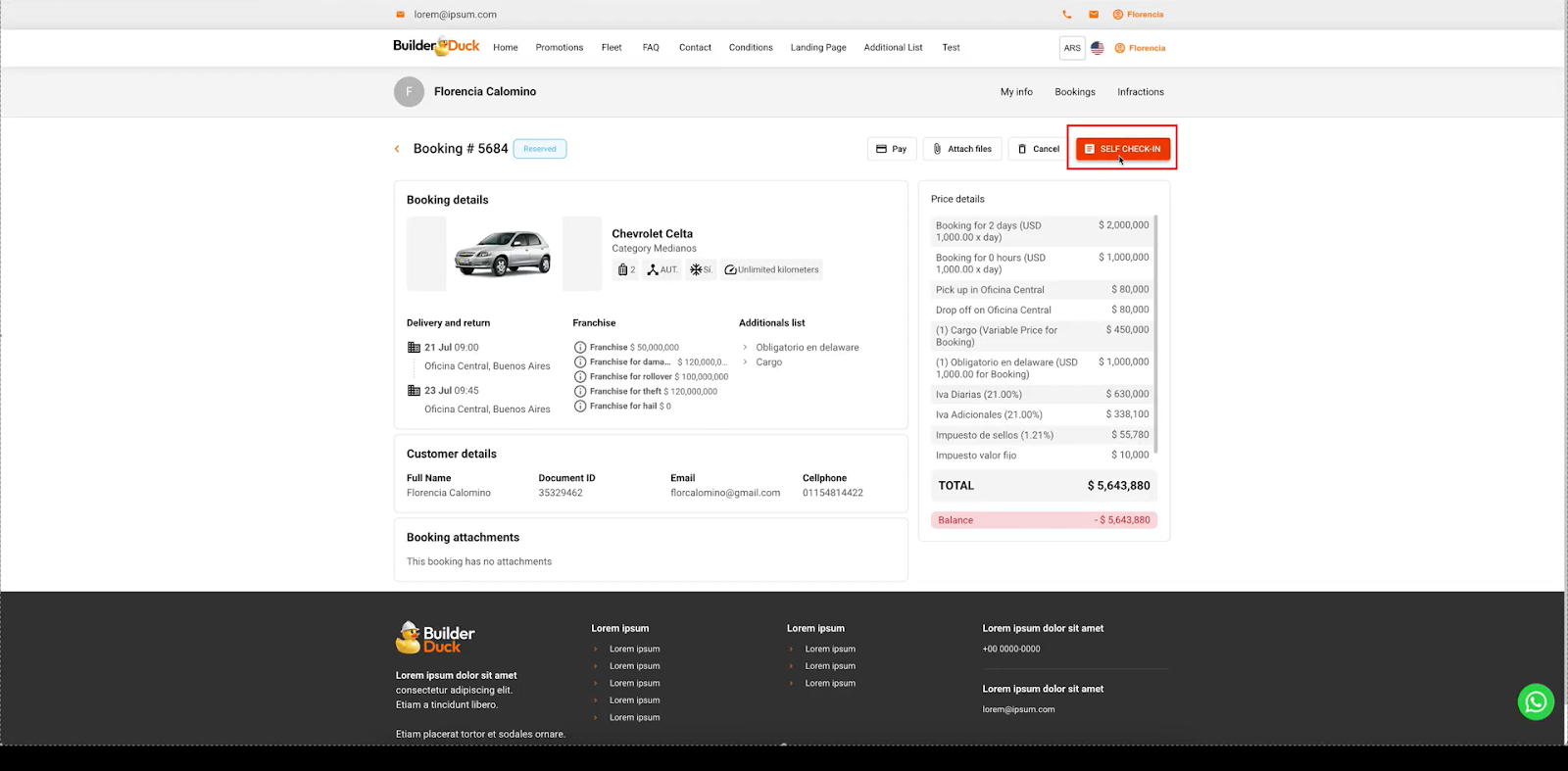
Task: Click the F user avatar circle
Action: coord(409,92)
